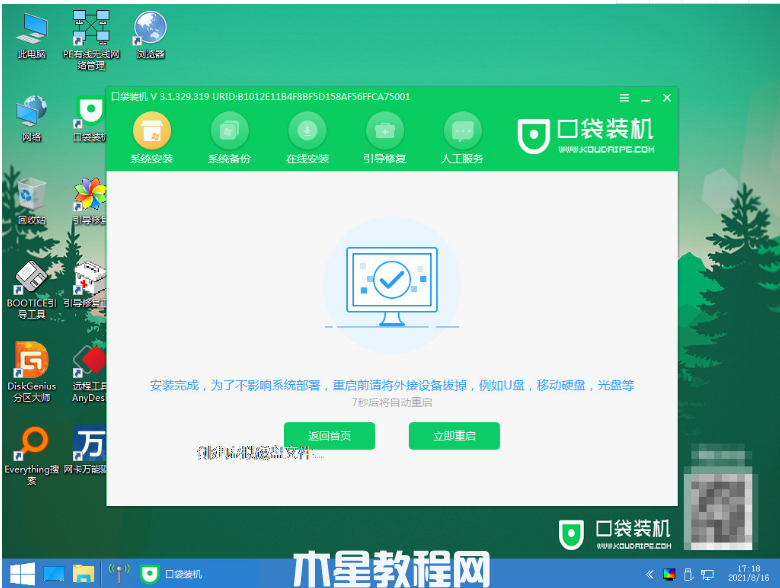
Task: Click the monitor checkmark illustration
Action: pyautogui.click(x=392, y=286)
